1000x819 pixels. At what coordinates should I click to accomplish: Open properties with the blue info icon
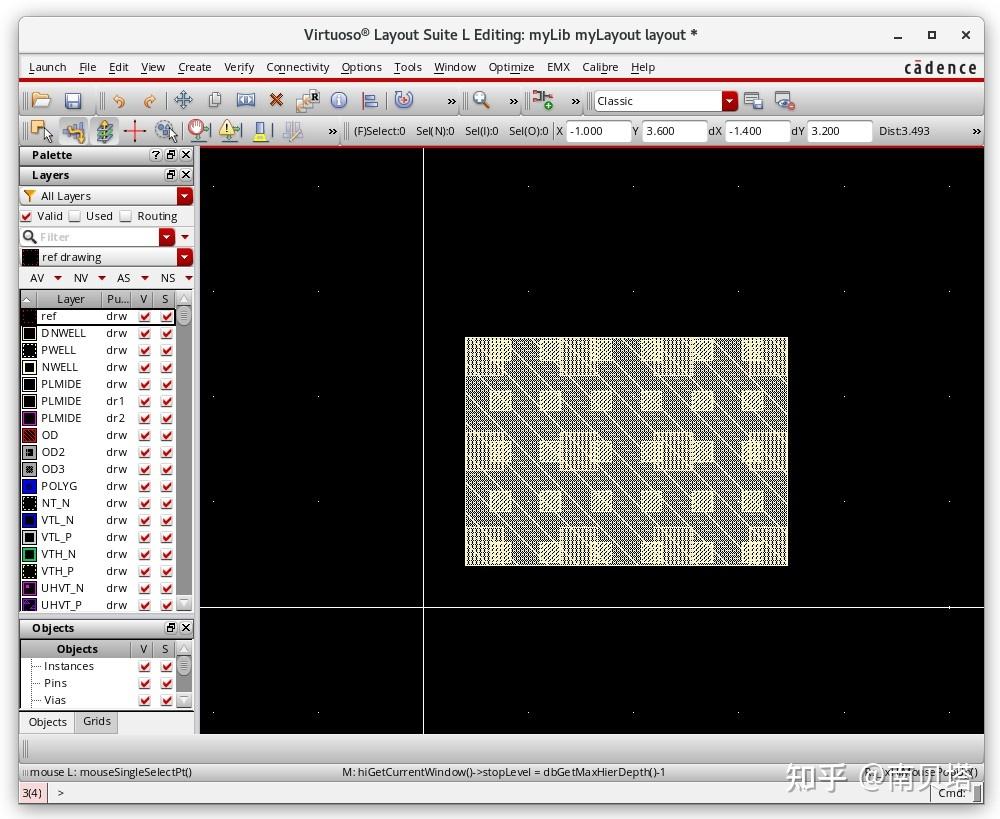pos(339,100)
